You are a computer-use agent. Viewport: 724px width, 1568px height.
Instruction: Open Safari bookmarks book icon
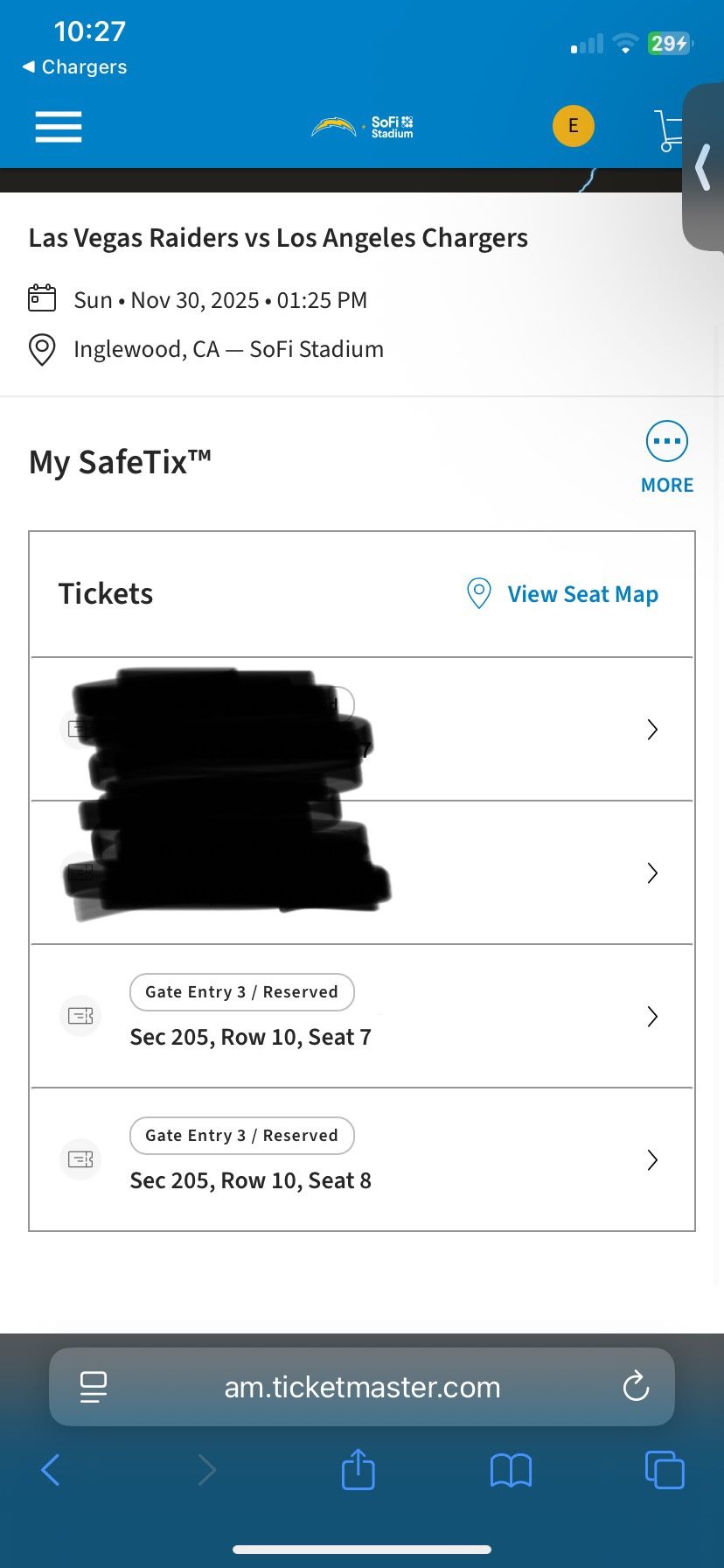click(x=512, y=1471)
